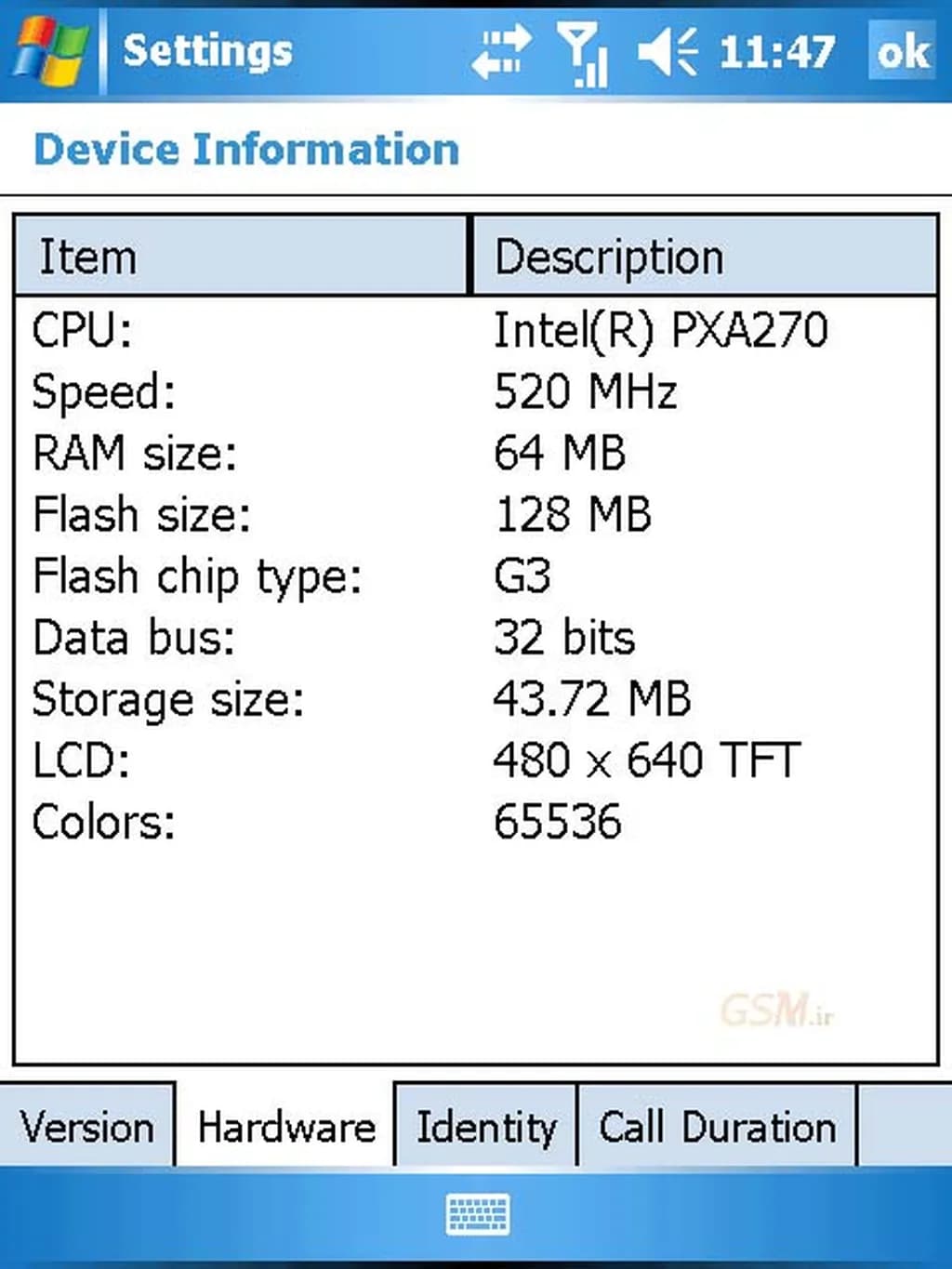Viewport: 952px width, 1269px height.
Task: Open the on-screen keyboard icon
Action: (x=477, y=1214)
